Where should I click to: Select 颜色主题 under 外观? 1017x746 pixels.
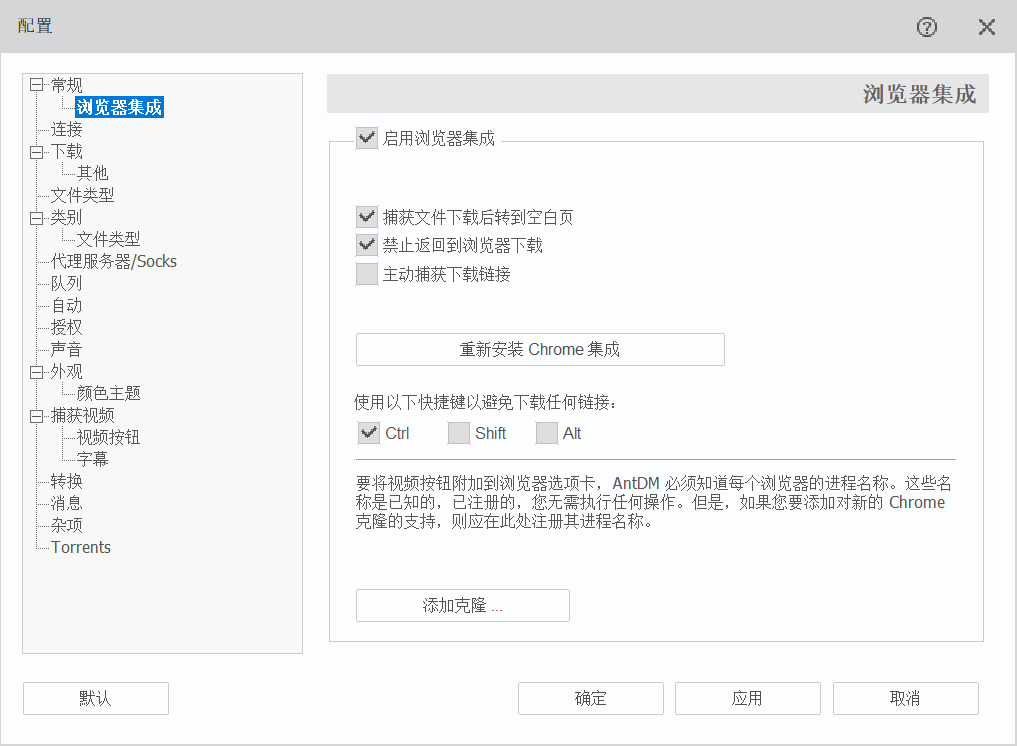click(108, 393)
